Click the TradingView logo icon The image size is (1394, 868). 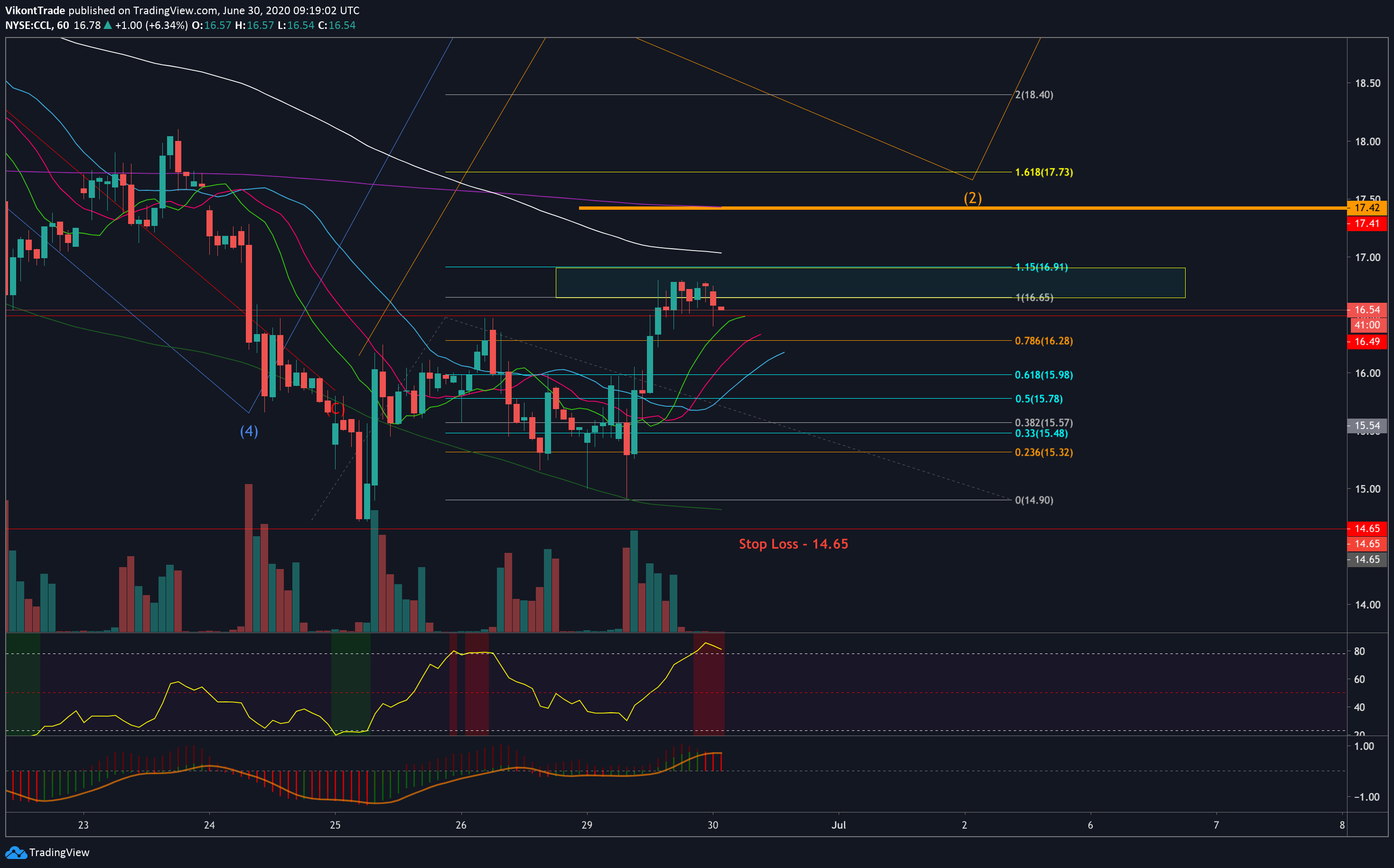click(16, 852)
